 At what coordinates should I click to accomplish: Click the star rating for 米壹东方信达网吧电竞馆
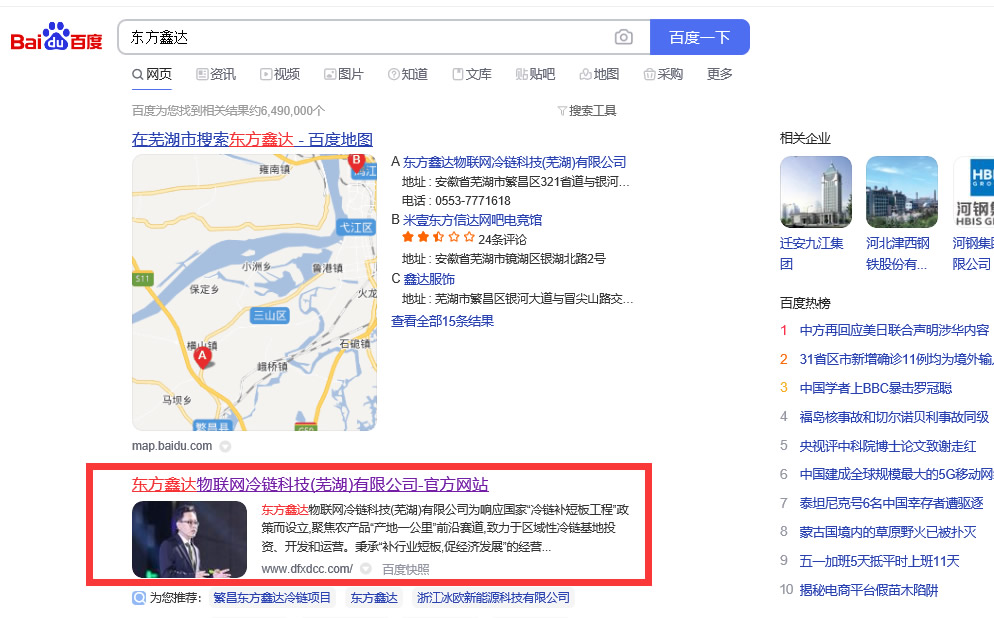(x=438, y=238)
